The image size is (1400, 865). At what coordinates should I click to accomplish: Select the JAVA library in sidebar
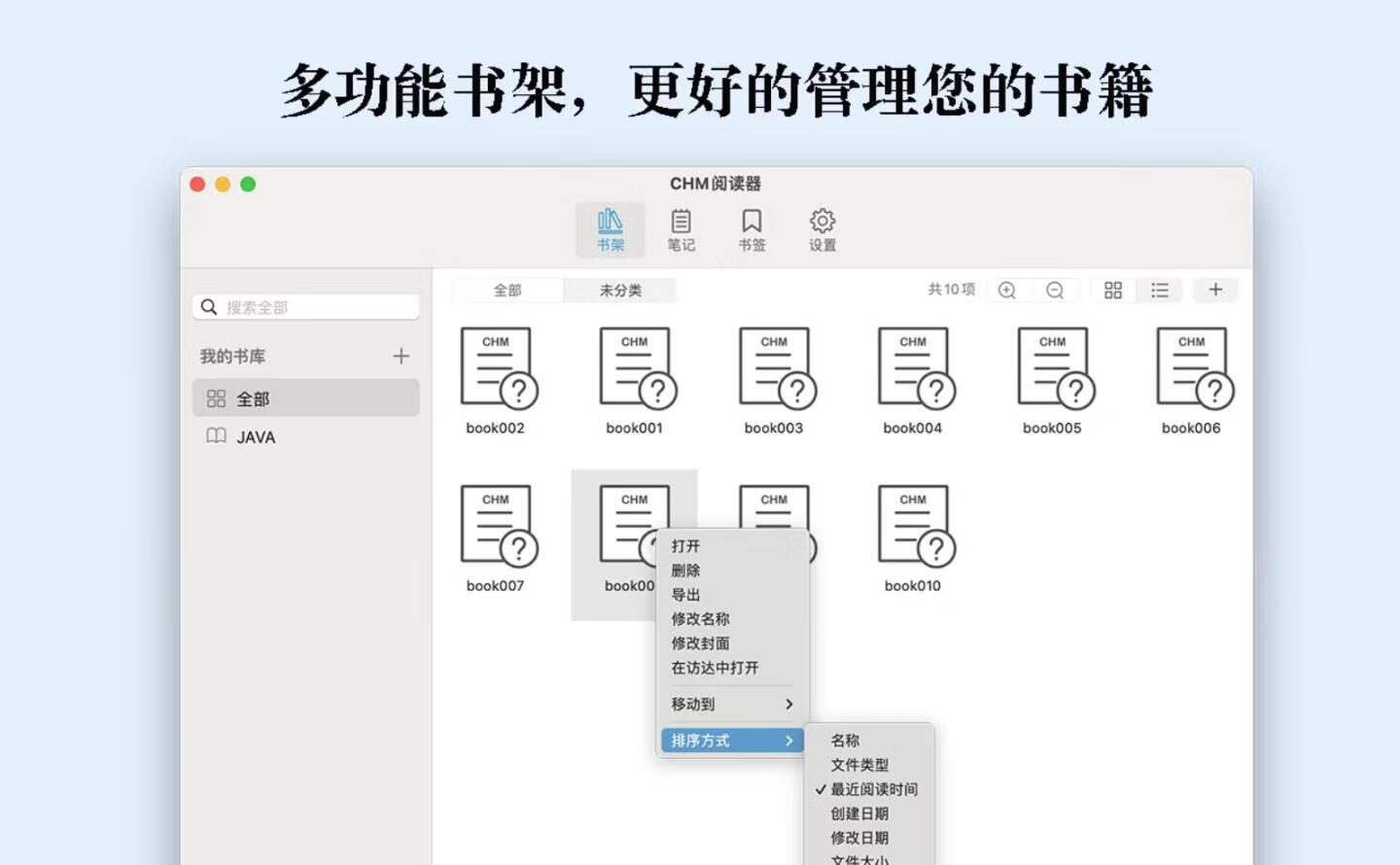(x=256, y=437)
